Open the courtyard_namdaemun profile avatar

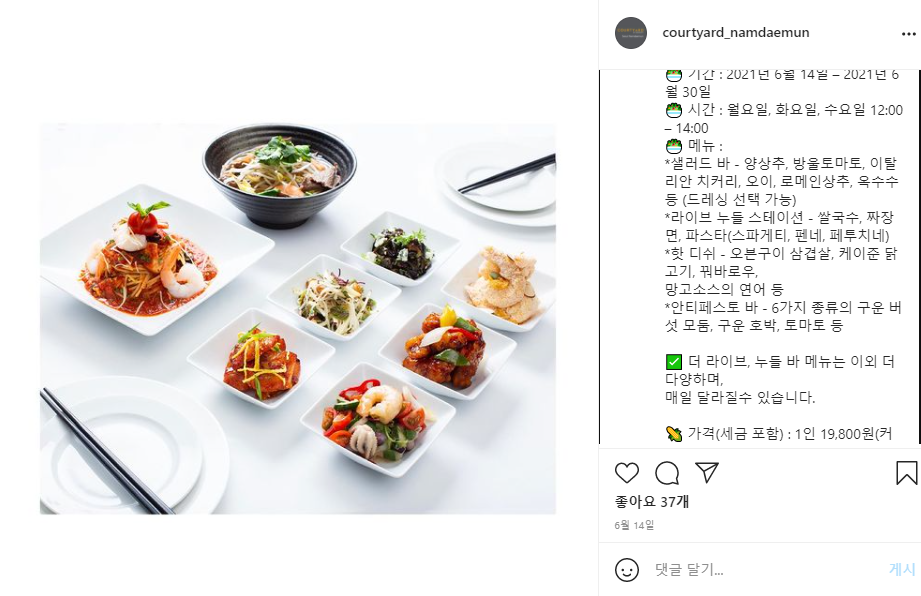coord(631,33)
